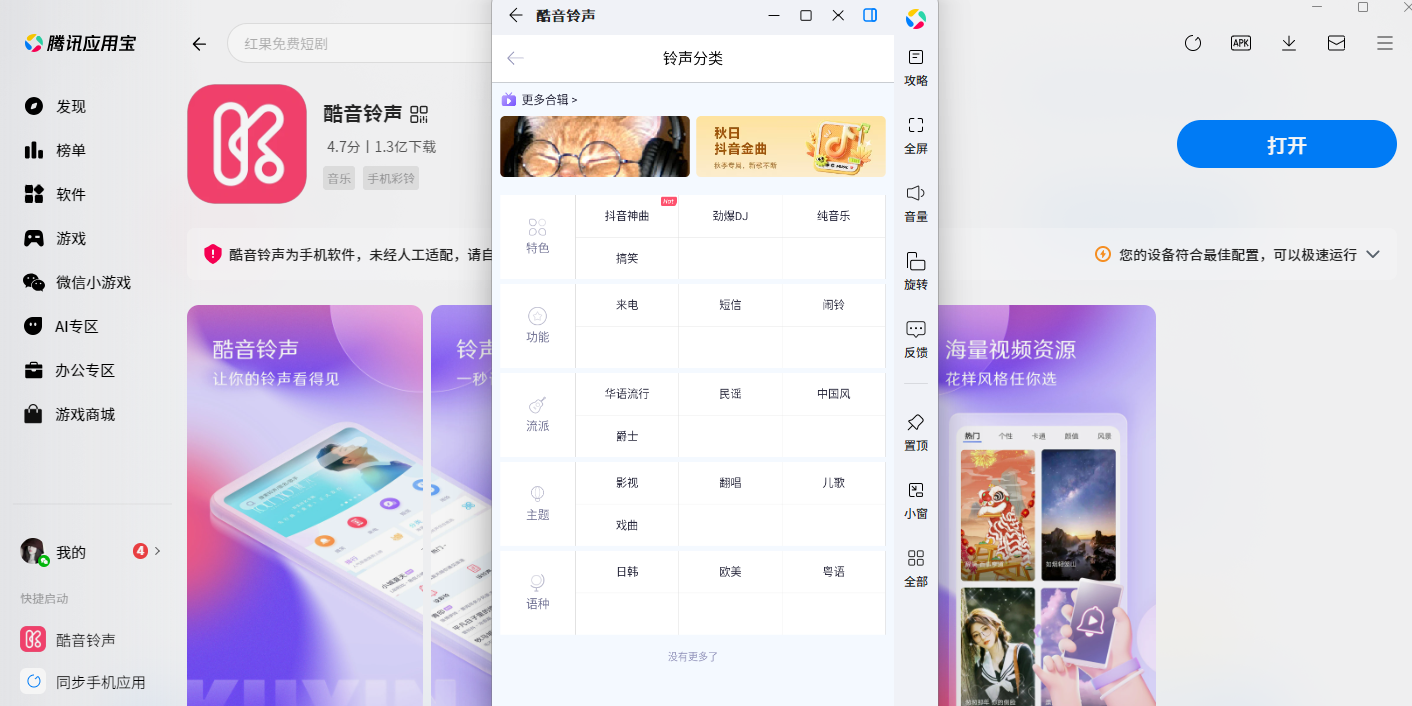Click the QR code icon beside 酷音铃声 title

tap(419, 114)
